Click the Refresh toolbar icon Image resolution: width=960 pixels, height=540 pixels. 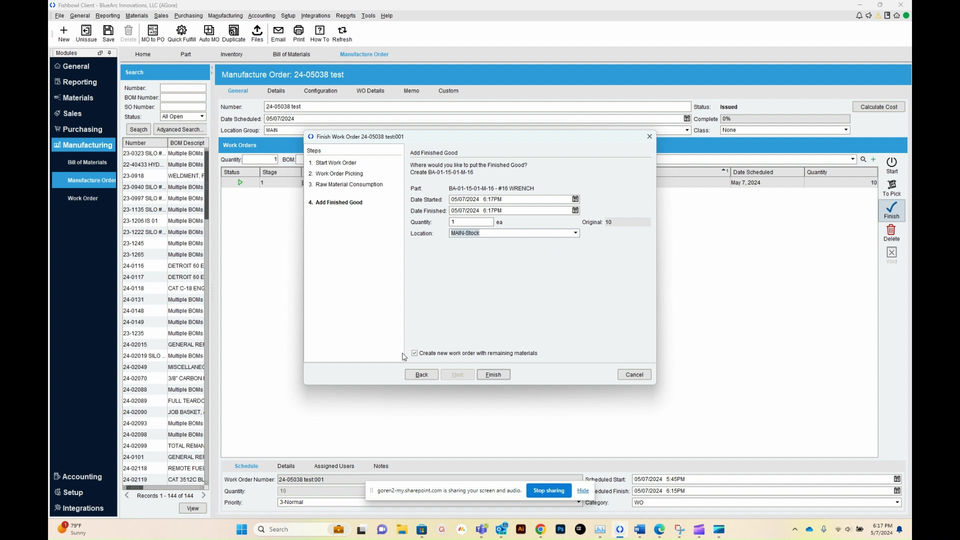point(342,34)
